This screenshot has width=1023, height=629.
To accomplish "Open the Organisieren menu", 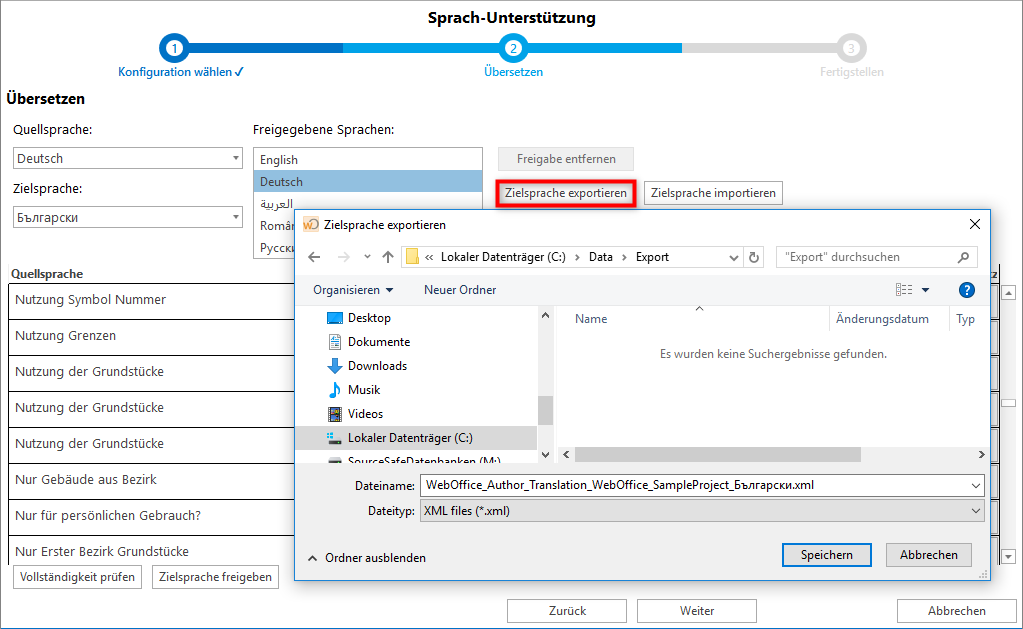I will click(x=352, y=290).
